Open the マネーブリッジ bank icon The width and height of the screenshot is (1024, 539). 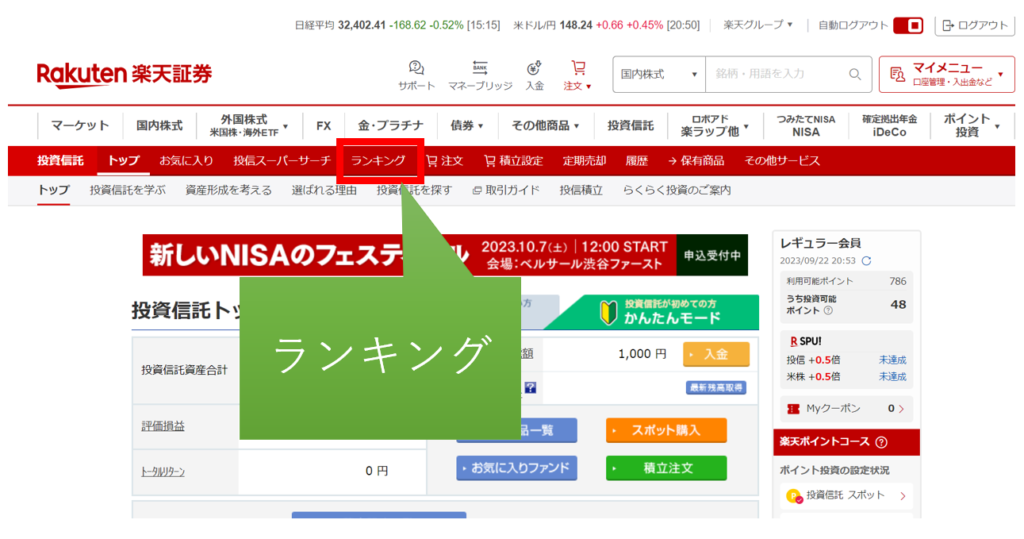[x=480, y=75]
